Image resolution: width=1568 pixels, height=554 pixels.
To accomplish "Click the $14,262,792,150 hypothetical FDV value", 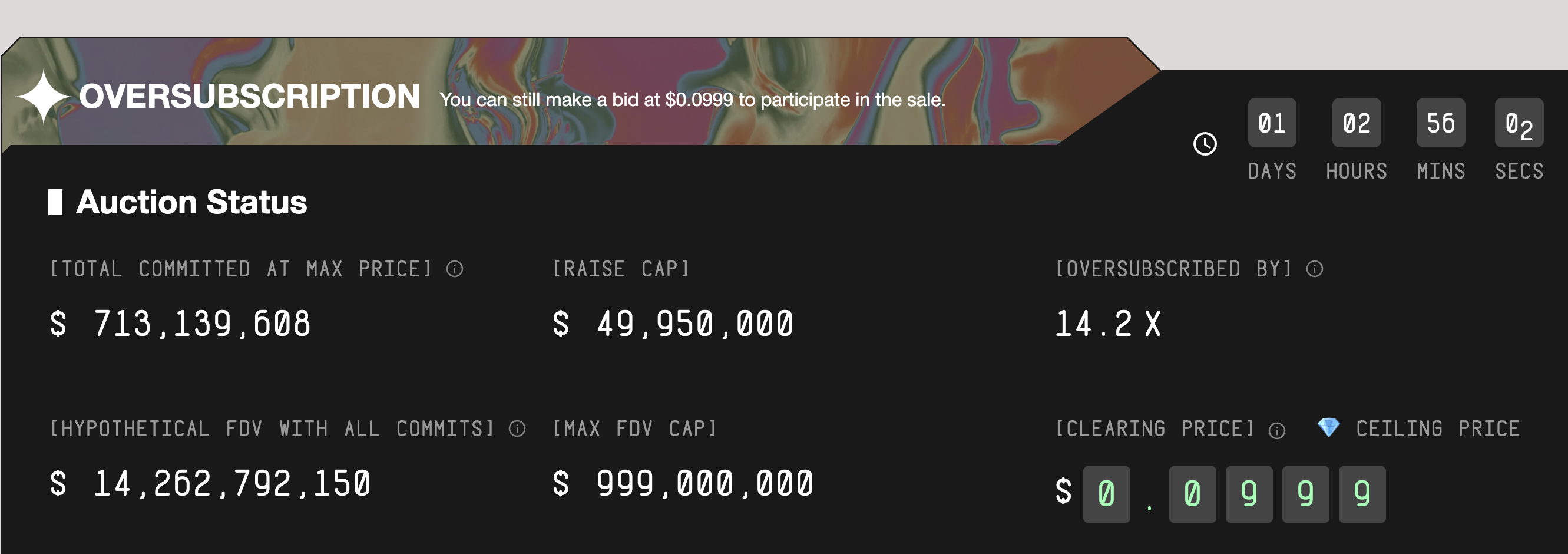I will click(210, 484).
